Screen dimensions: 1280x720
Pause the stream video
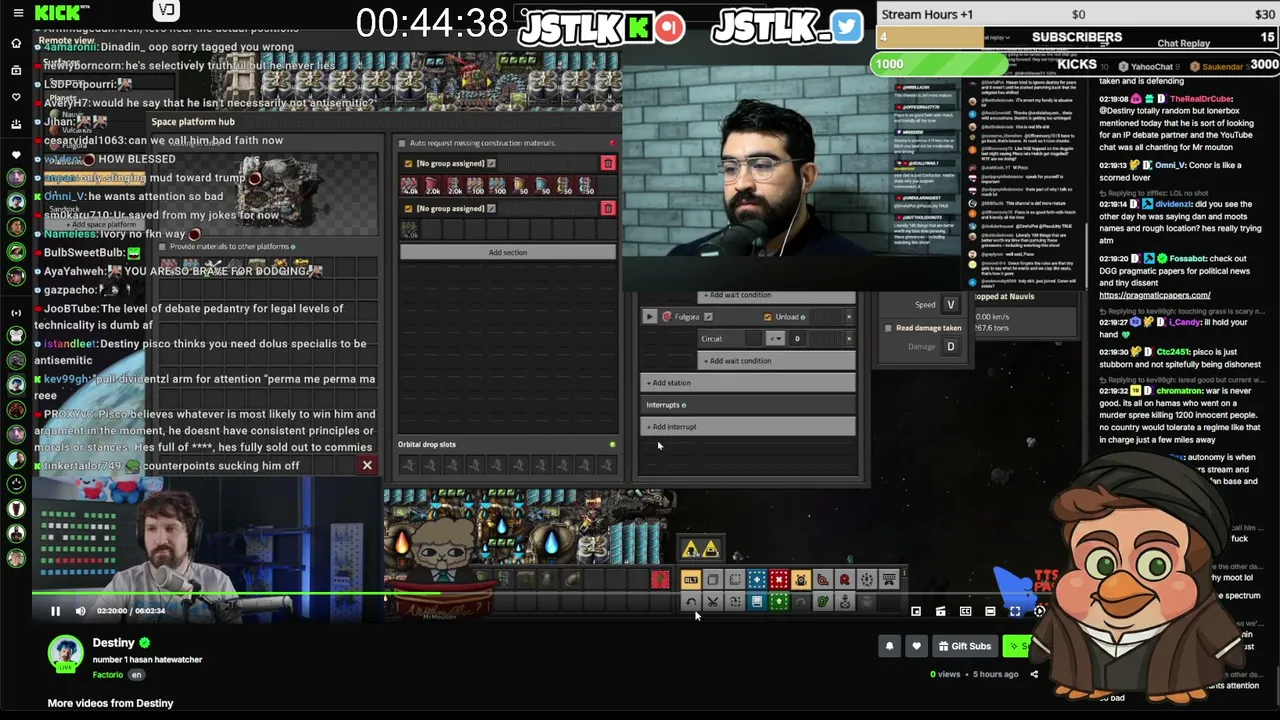[x=56, y=611]
